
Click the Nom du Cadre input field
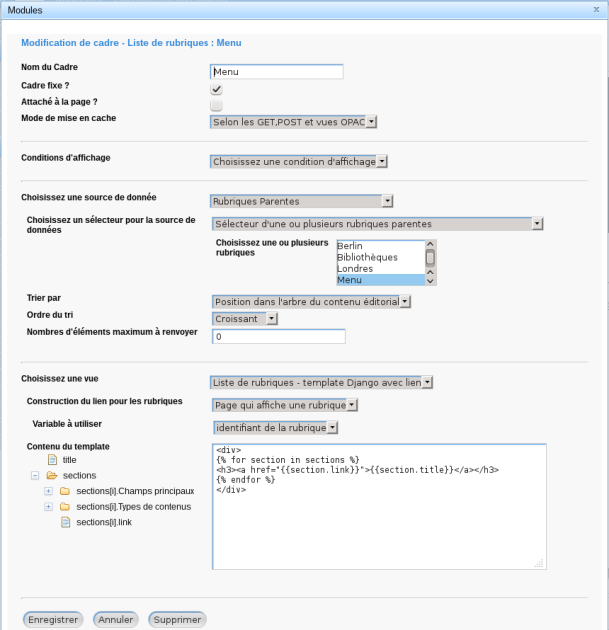(276, 72)
